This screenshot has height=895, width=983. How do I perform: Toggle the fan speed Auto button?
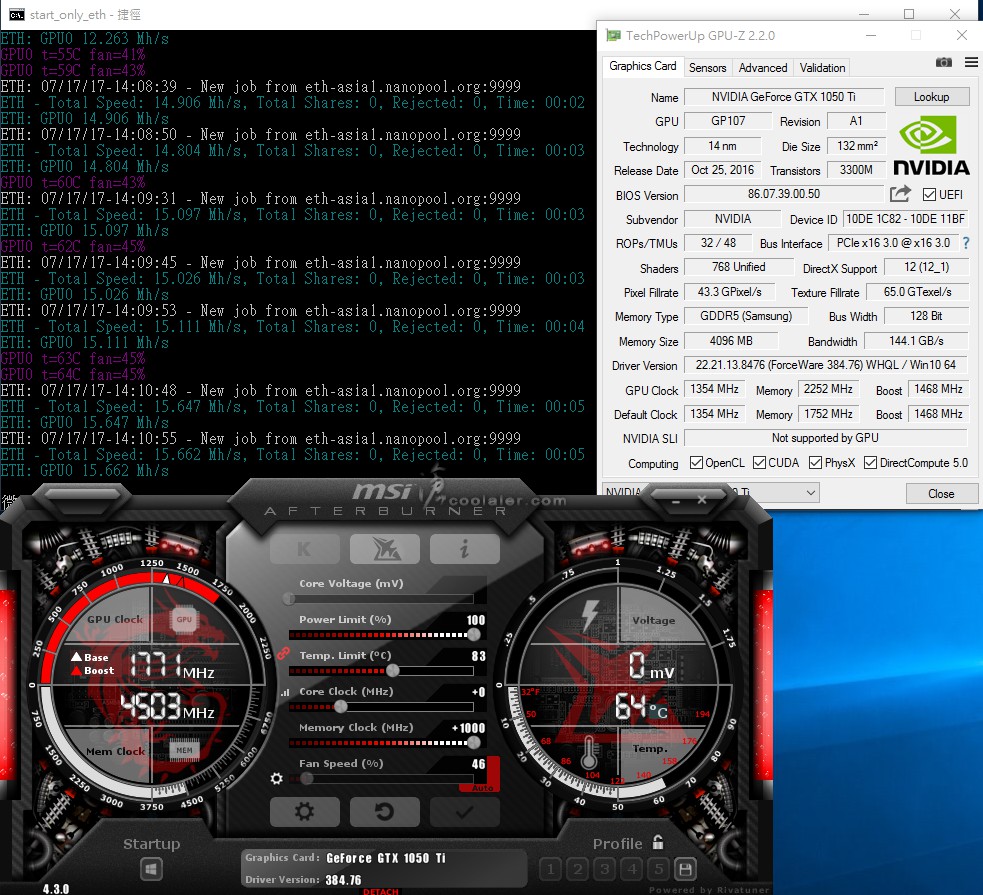[x=481, y=787]
